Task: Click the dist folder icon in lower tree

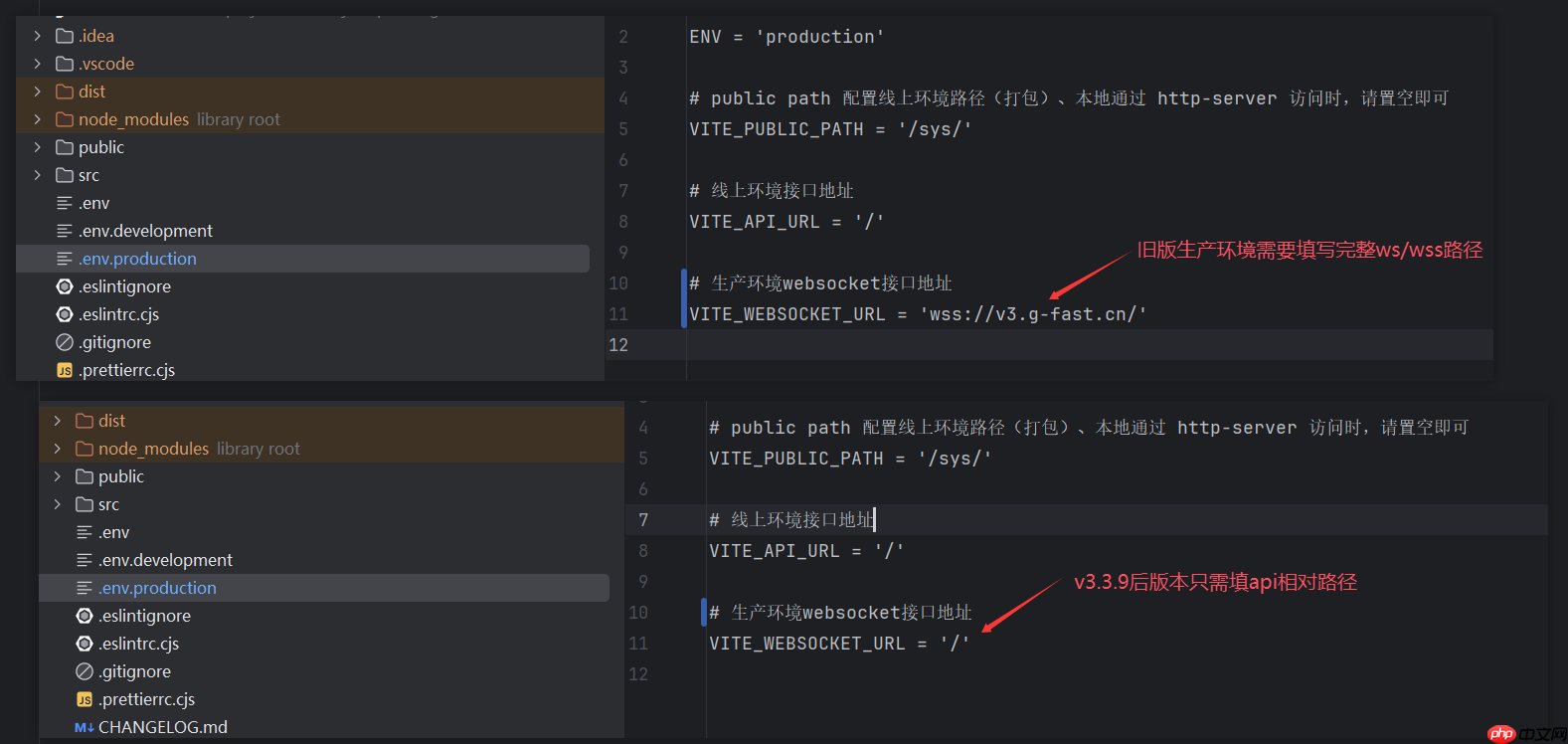Action: pos(85,421)
